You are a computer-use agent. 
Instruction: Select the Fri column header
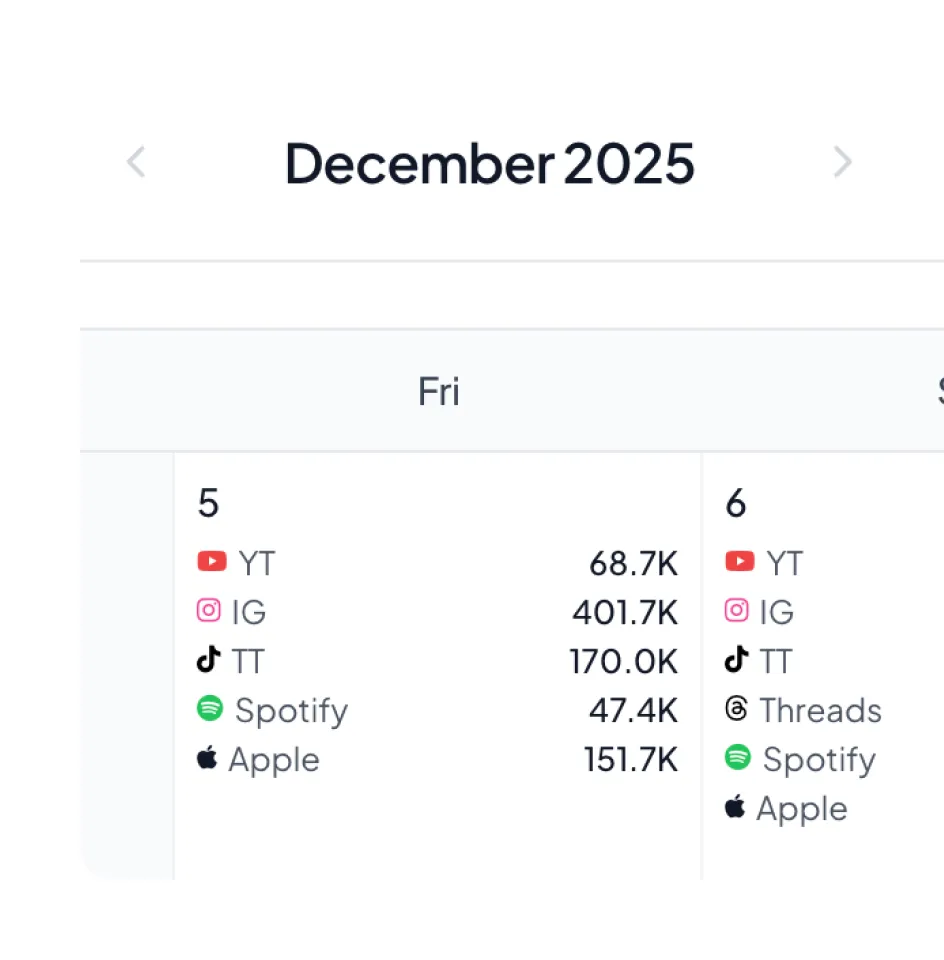pyautogui.click(x=438, y=391)
